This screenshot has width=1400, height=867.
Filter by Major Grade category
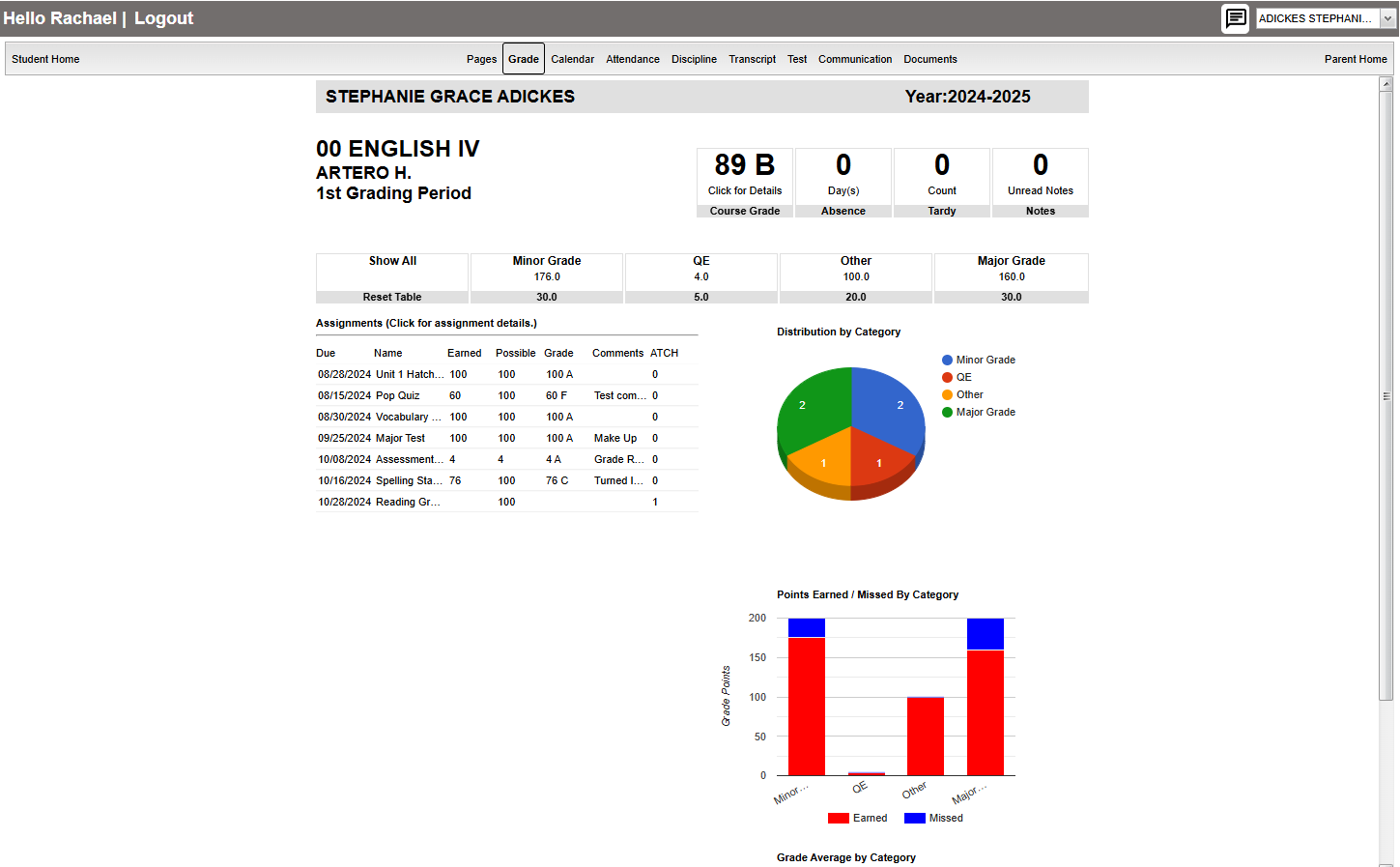[x=1012, y=278]
